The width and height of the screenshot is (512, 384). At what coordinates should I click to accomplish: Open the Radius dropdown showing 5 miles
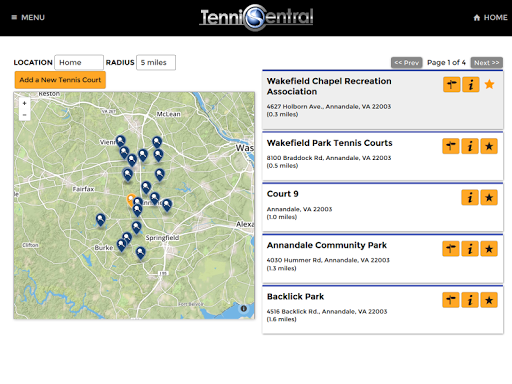(x=156, y=62)
